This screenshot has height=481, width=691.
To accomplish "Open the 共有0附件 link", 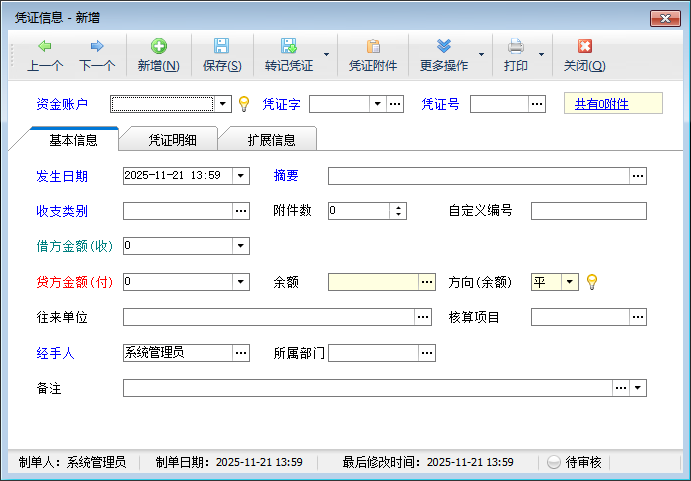I will tap(602, 104).
